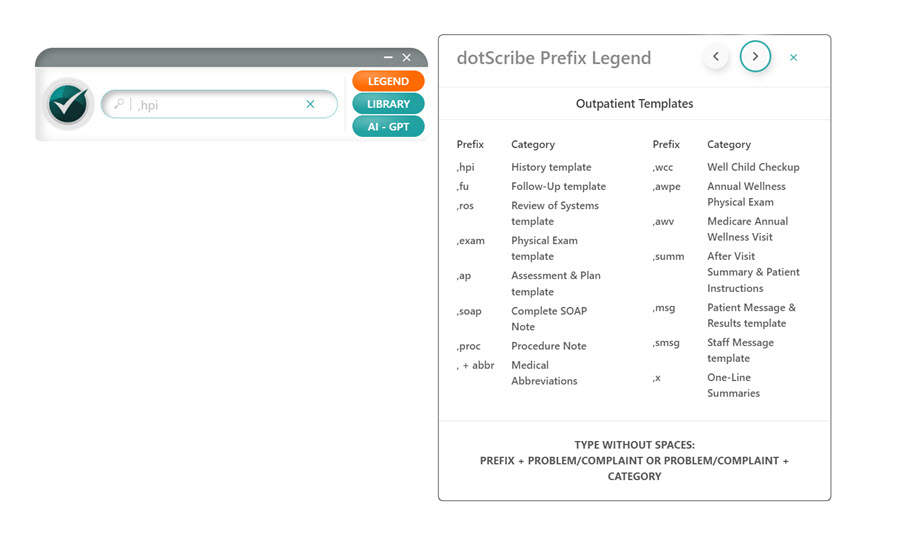This screenshot has width=900, height=536.
Task: Click the search magnifier icon
Action: click(x=119, y=104)
